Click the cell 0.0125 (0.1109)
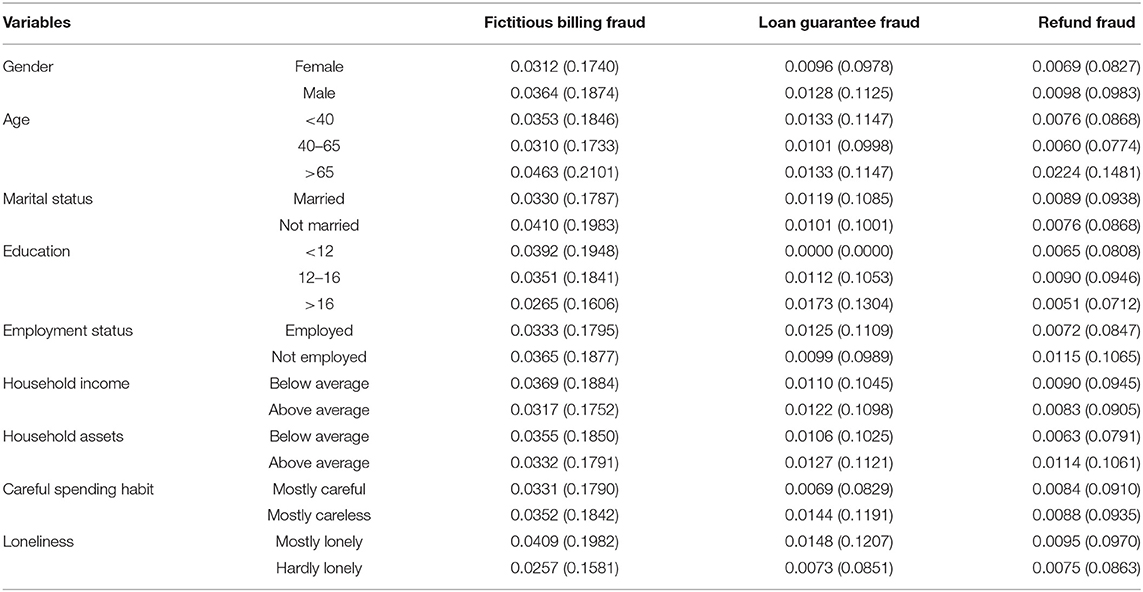Viewport: 1143px width, 592px height. (838, 330)
